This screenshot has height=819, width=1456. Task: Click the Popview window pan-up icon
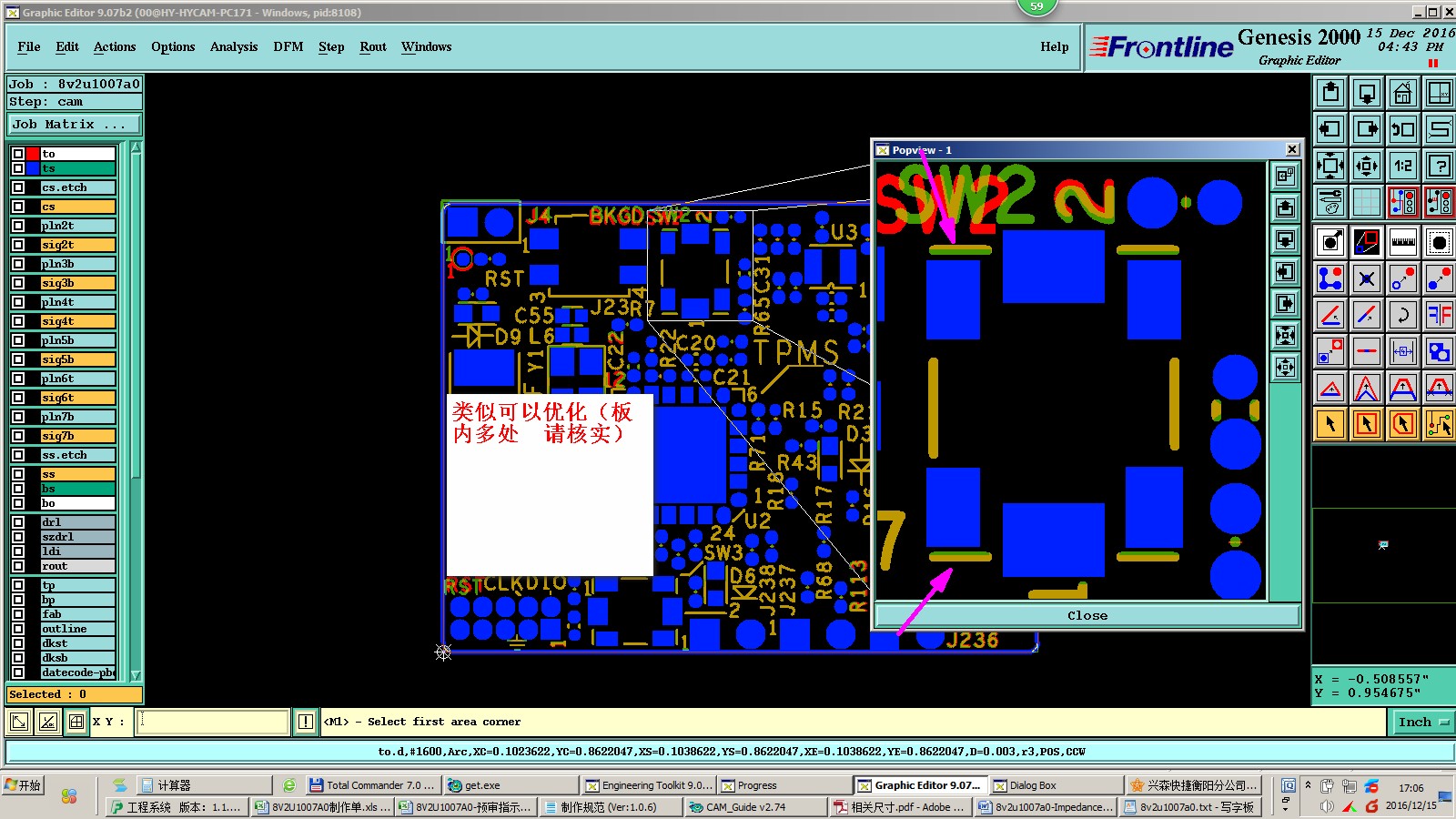pyautogui.click(x=1285, y=207)
